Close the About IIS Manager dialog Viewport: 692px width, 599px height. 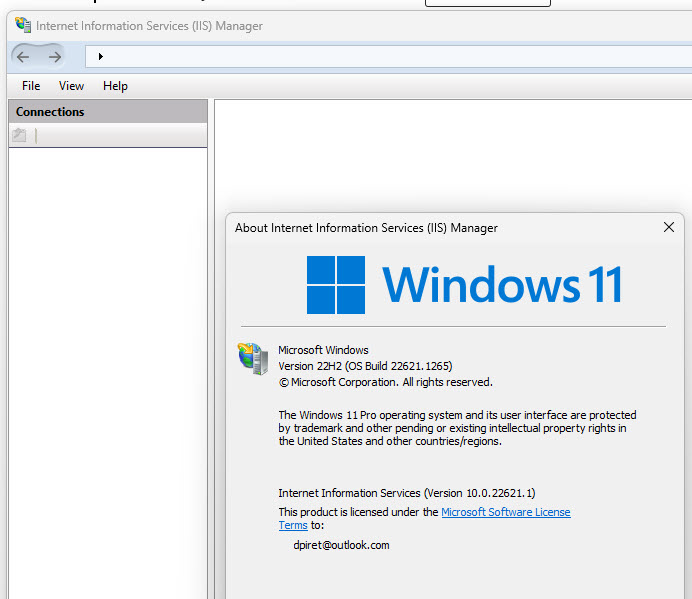point(669,227)
